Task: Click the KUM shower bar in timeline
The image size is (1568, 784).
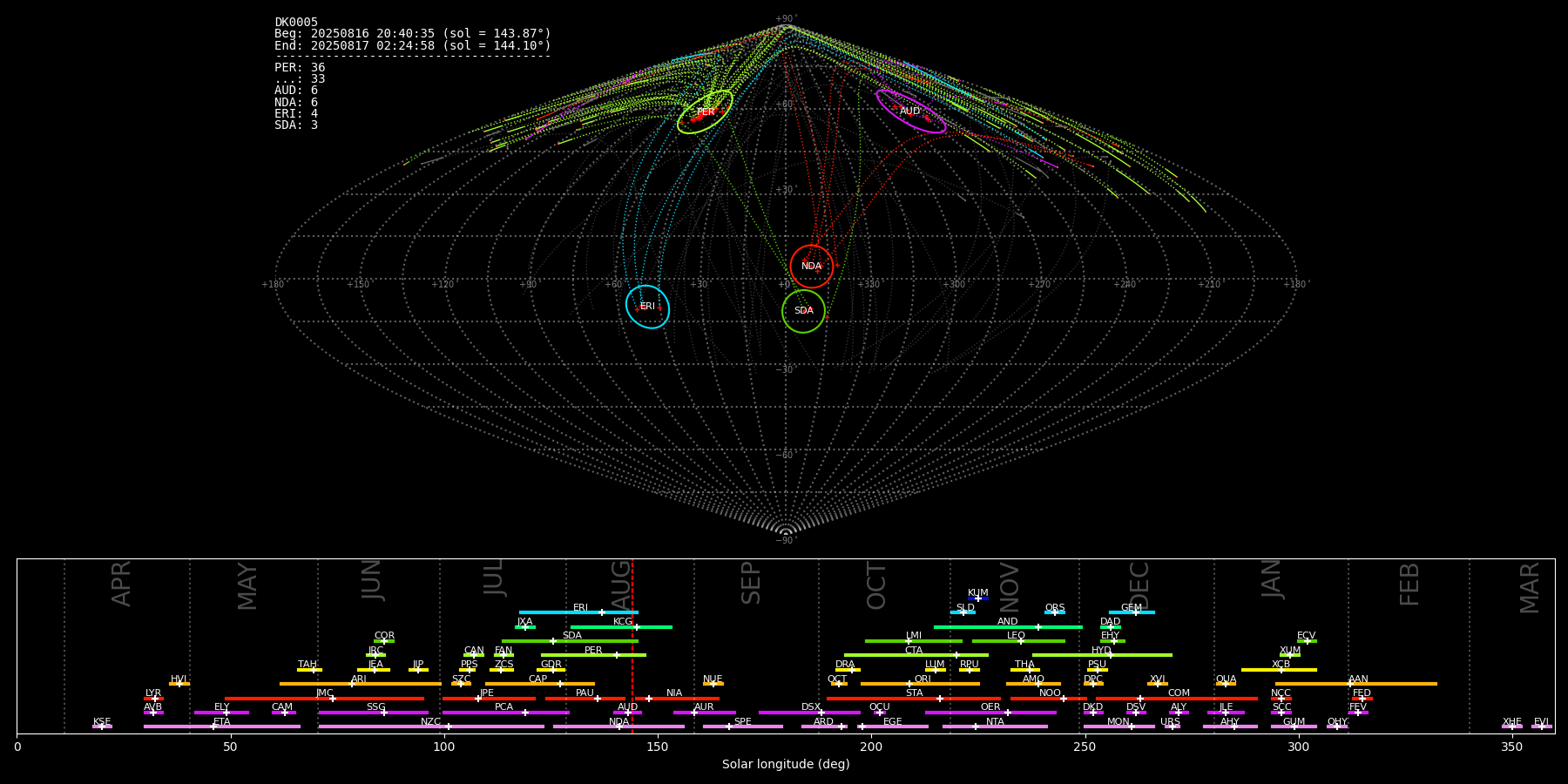Action: (x=978, y=598)
